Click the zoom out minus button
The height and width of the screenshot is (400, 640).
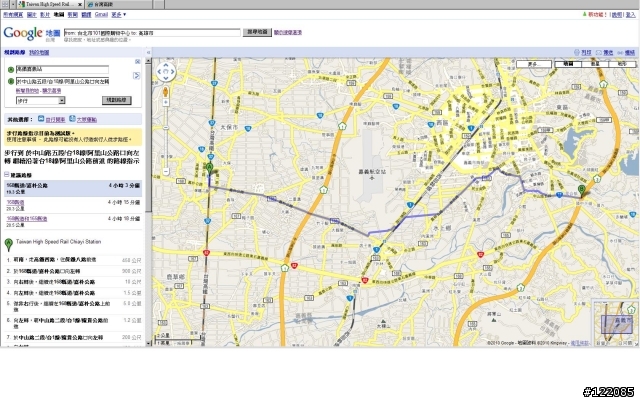(x=166, y=171)
